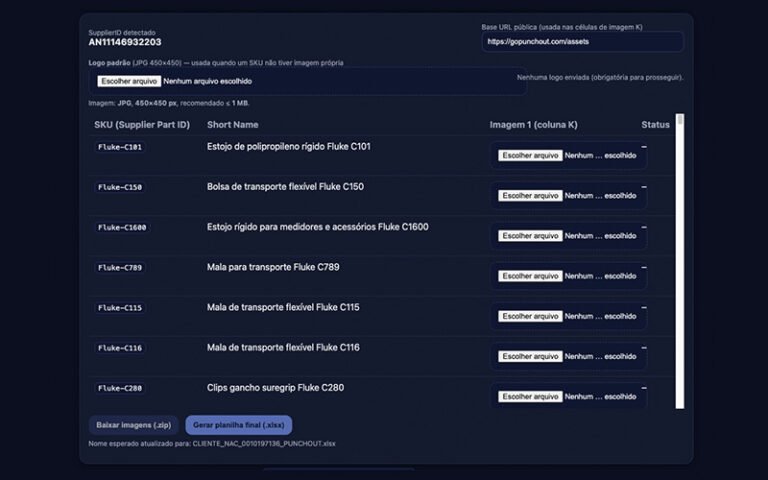Choose image file for Fluke-C150 row
This screenshot has height=480, width=768.
[x=530, y=195]
